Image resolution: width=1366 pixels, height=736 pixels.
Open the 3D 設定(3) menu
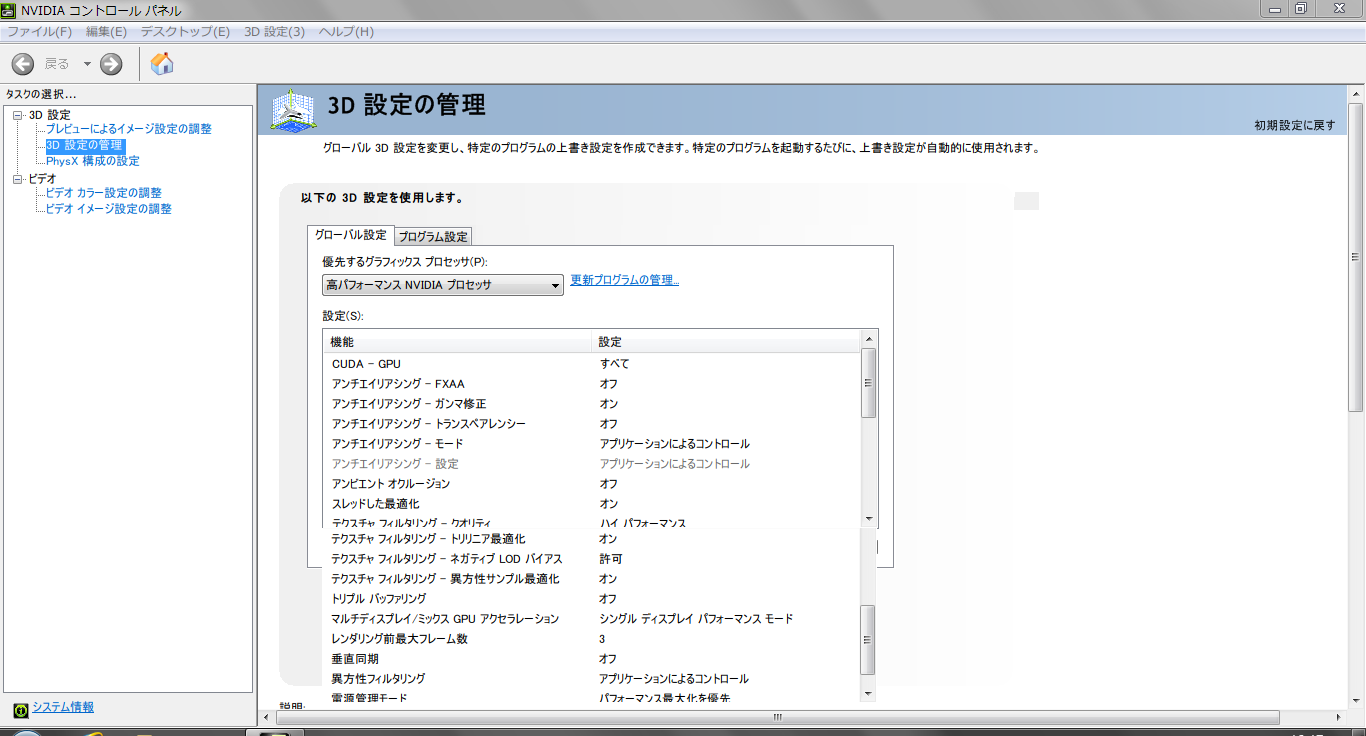(274, 32)
